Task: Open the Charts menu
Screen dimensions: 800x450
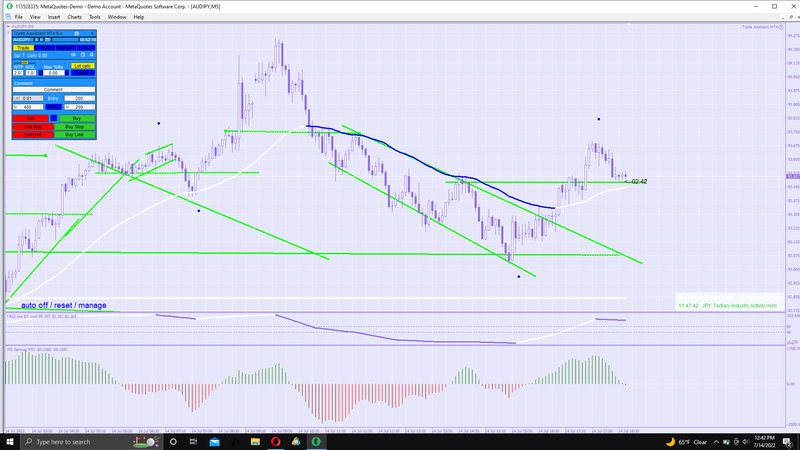Action: pyautogui.click(x=74, y=17)
